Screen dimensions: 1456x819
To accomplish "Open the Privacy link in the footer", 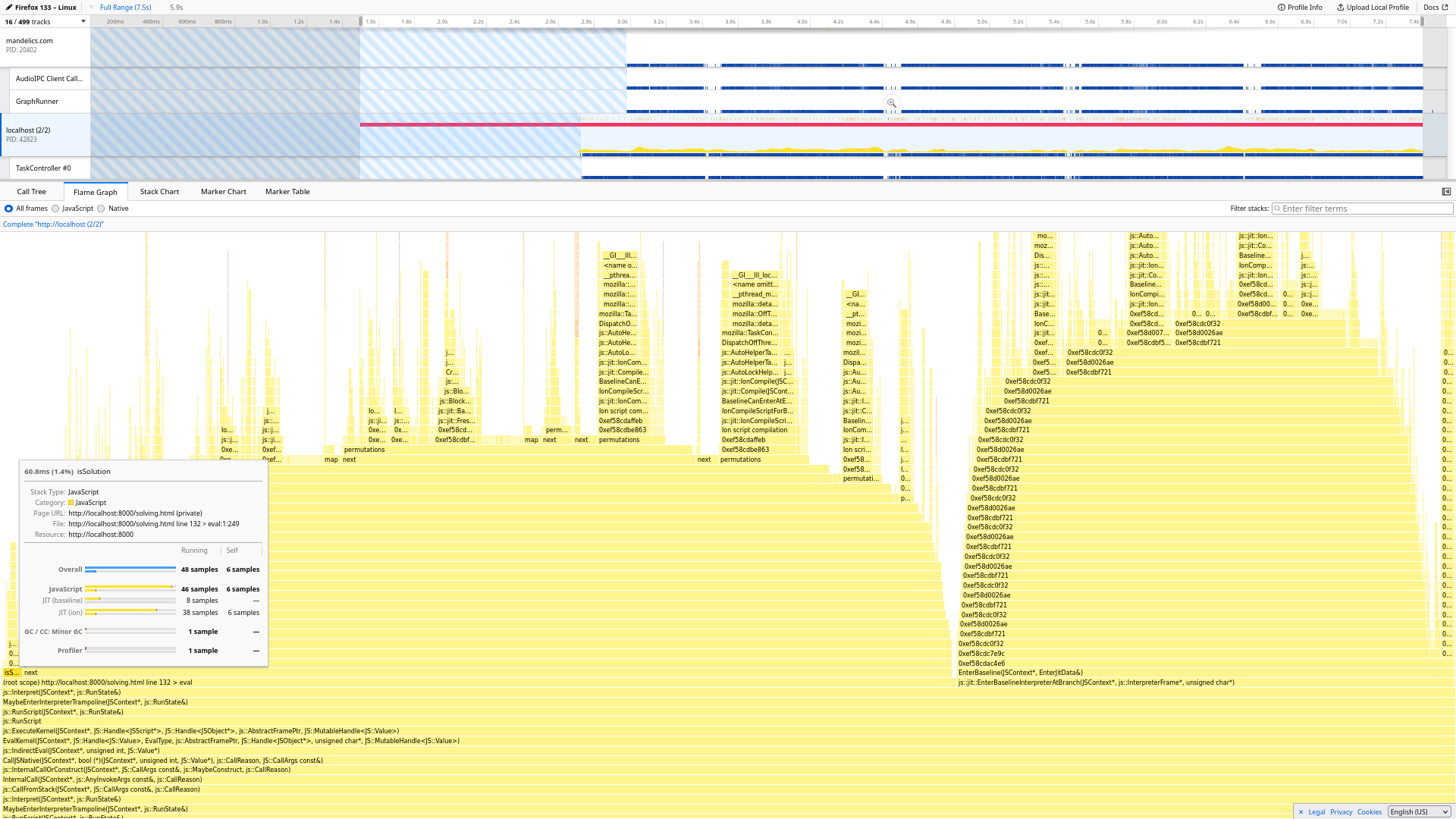I will click(x=1341, y=811).
